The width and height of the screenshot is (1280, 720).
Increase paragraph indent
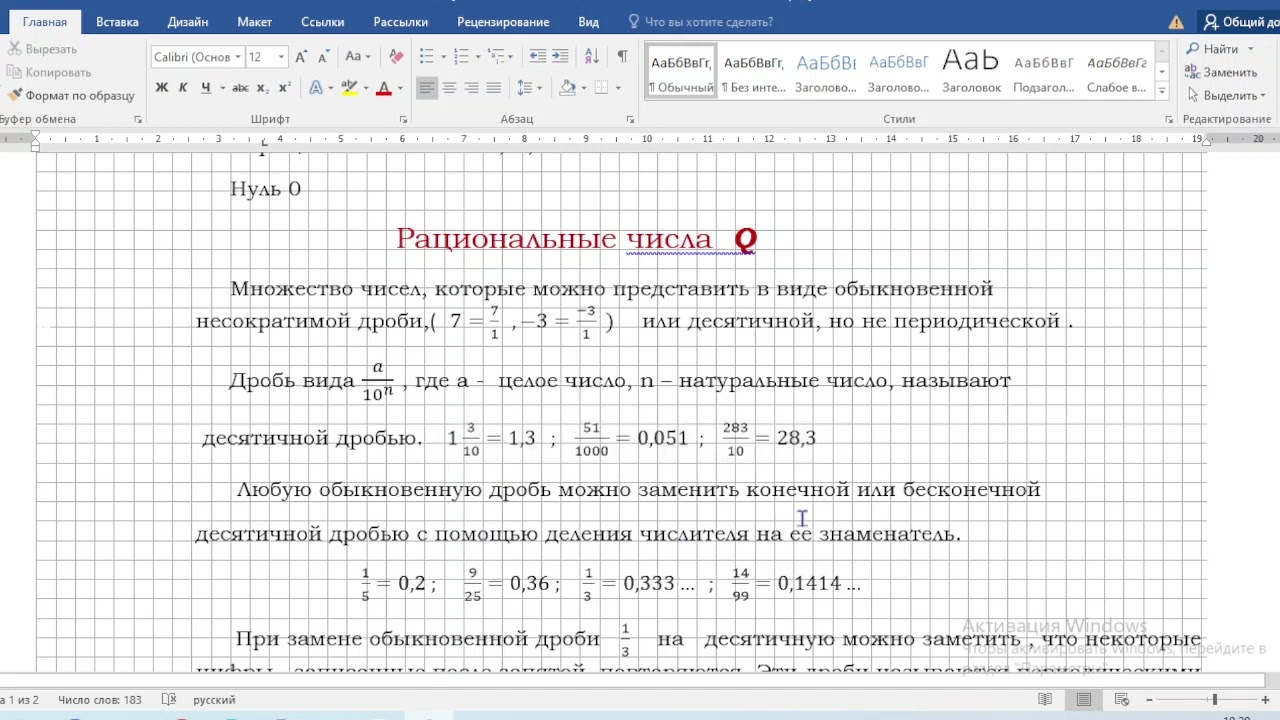pos(560,57)
